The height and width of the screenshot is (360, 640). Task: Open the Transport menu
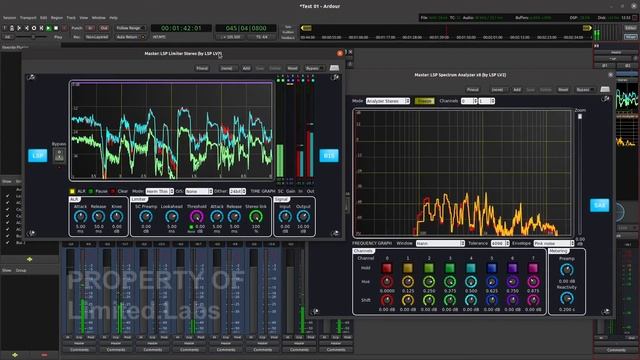28,18
